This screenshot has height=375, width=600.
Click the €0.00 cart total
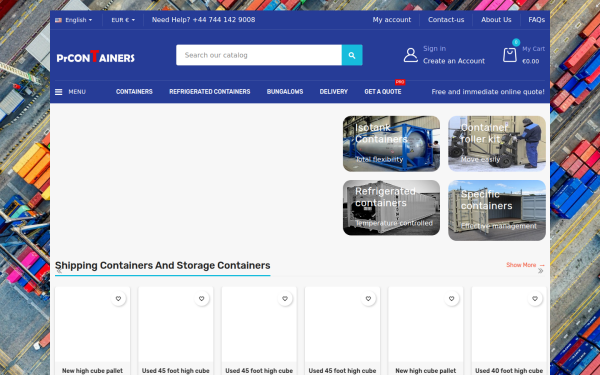click(x=531, y=61)
